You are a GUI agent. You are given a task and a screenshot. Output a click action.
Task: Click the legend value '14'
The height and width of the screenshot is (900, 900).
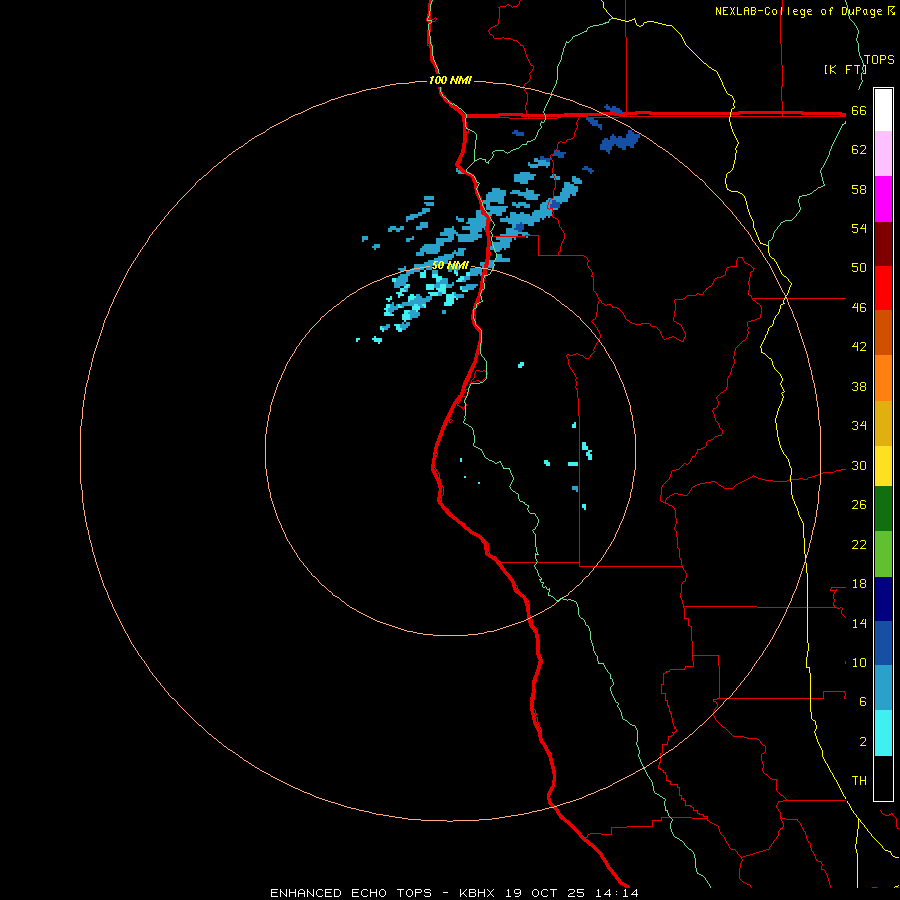(x=859, y=623)
